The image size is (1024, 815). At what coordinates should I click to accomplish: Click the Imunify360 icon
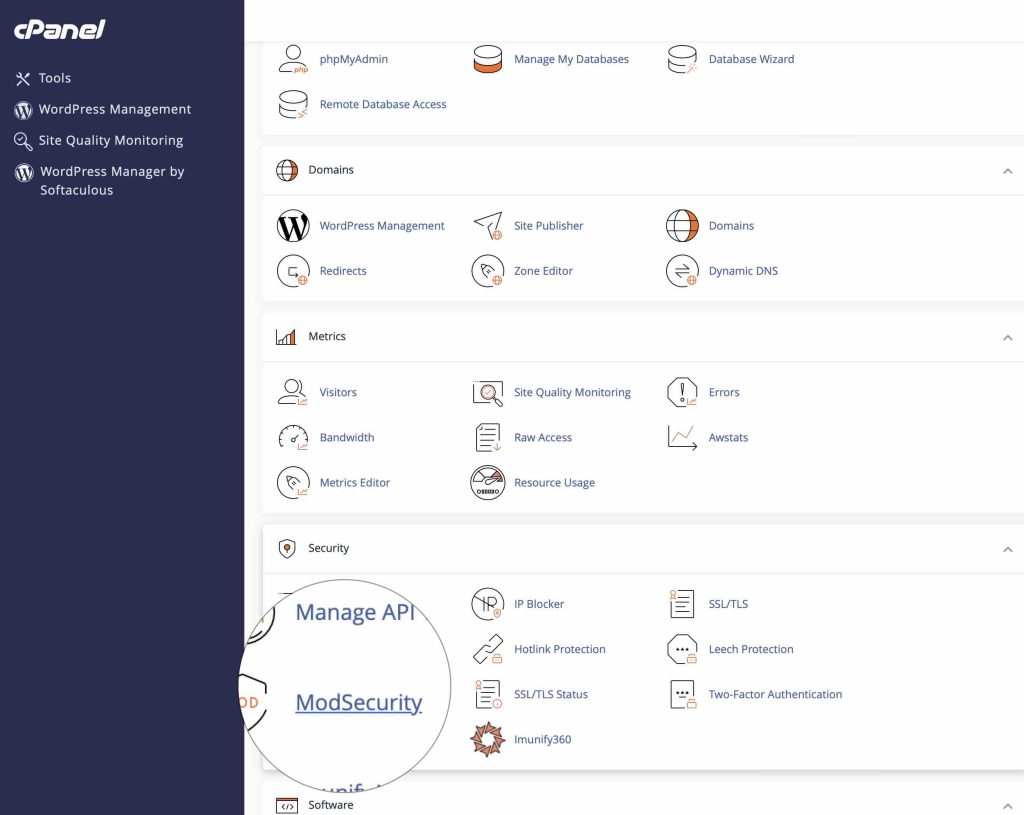coord(488,740)
